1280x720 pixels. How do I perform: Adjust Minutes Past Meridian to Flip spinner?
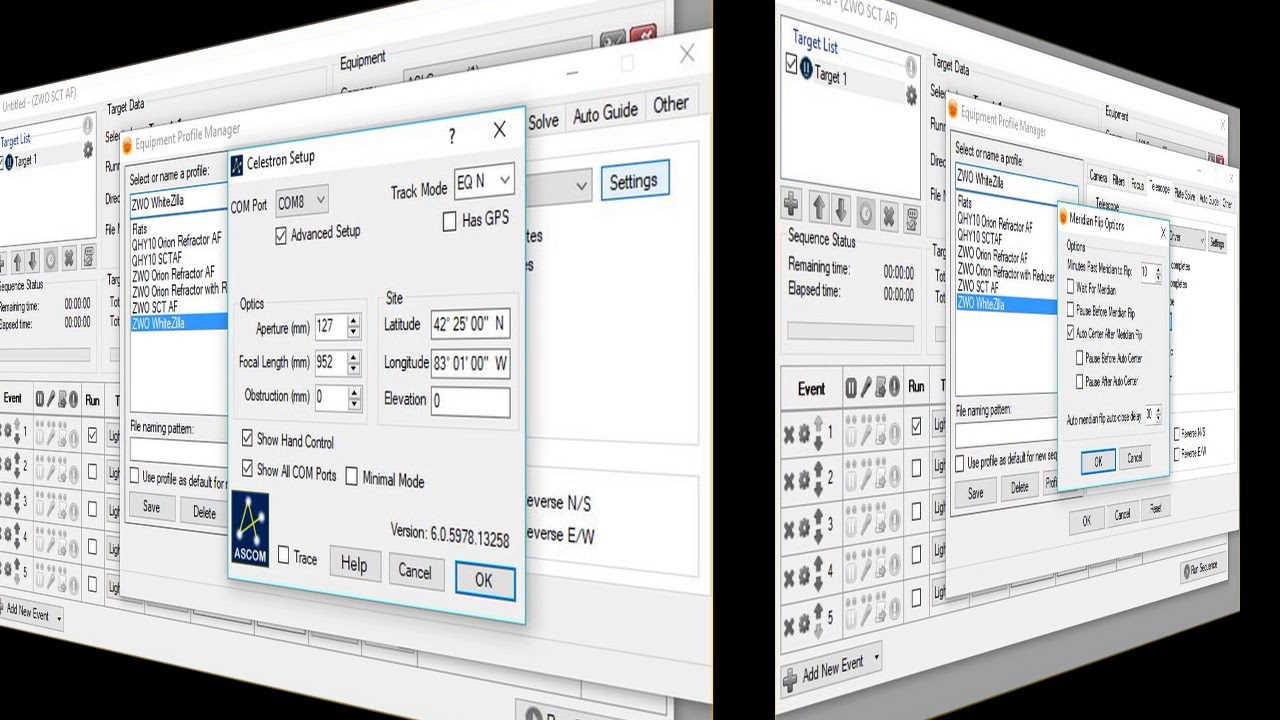point(1158,272)
